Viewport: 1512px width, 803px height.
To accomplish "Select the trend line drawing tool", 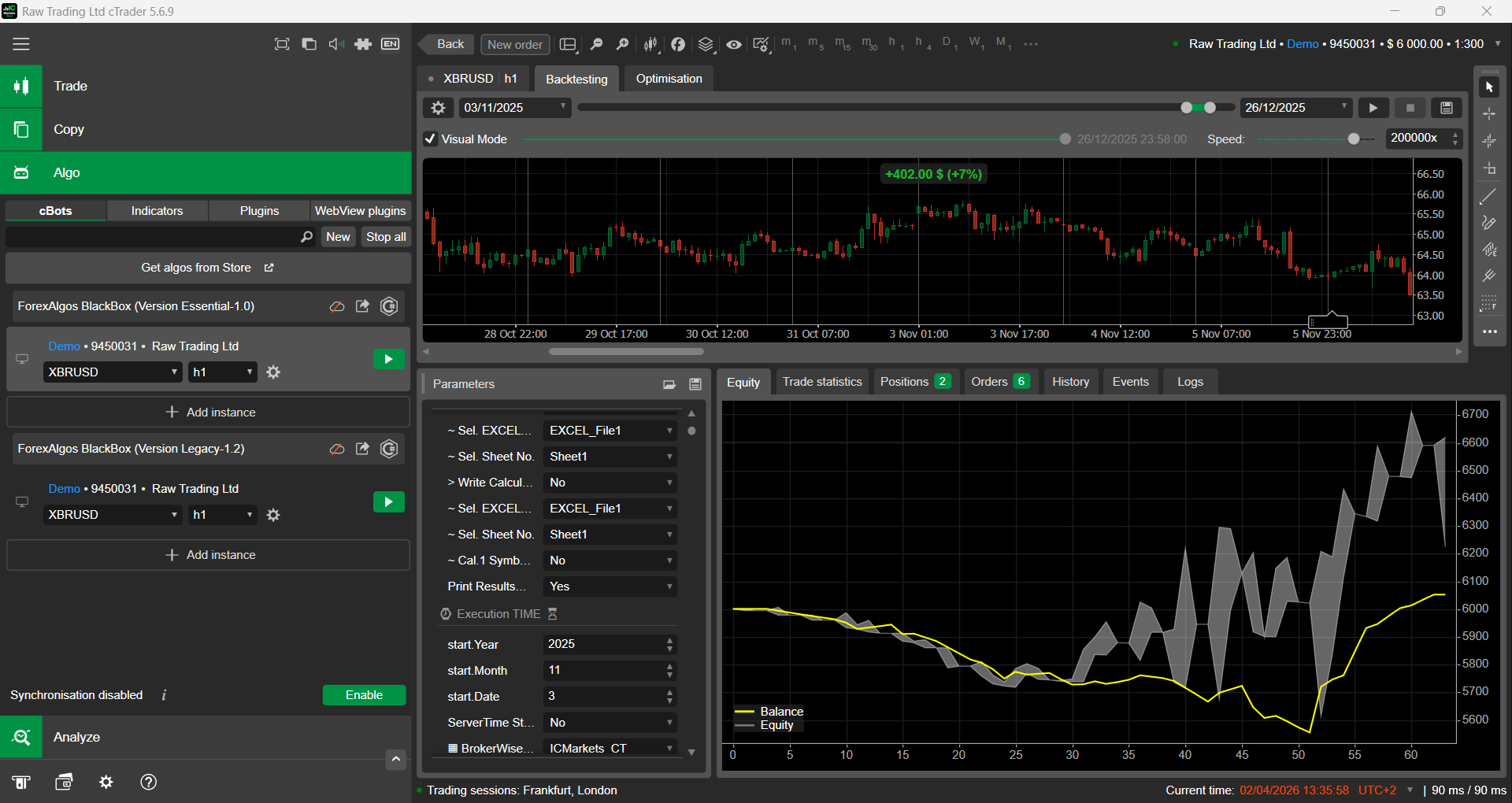I will tap(1488, 197).
